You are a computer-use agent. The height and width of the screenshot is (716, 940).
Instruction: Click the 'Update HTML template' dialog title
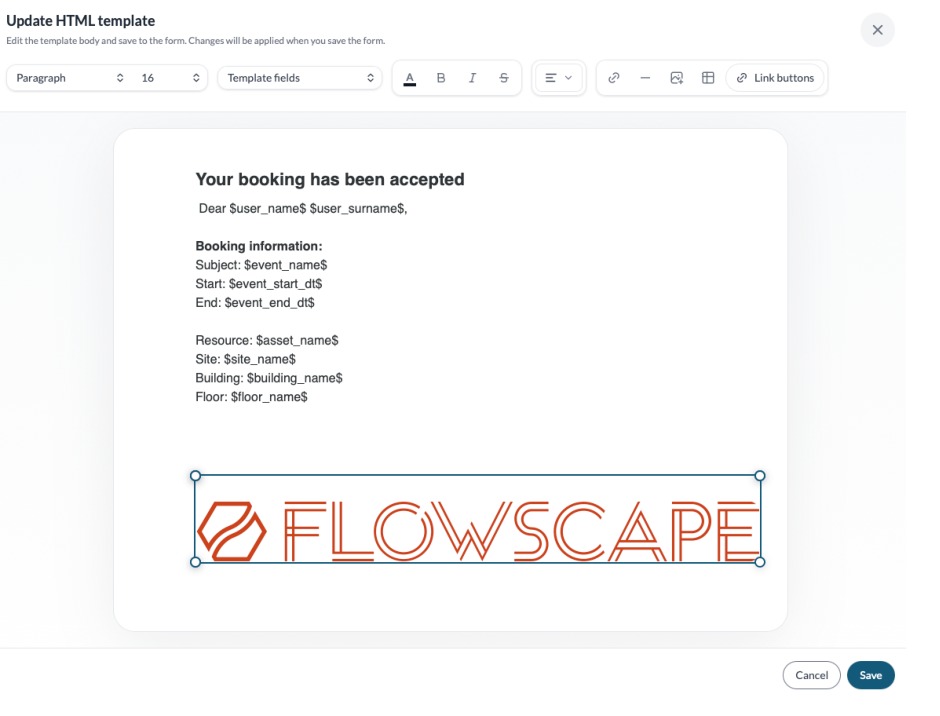pos(80,20)
